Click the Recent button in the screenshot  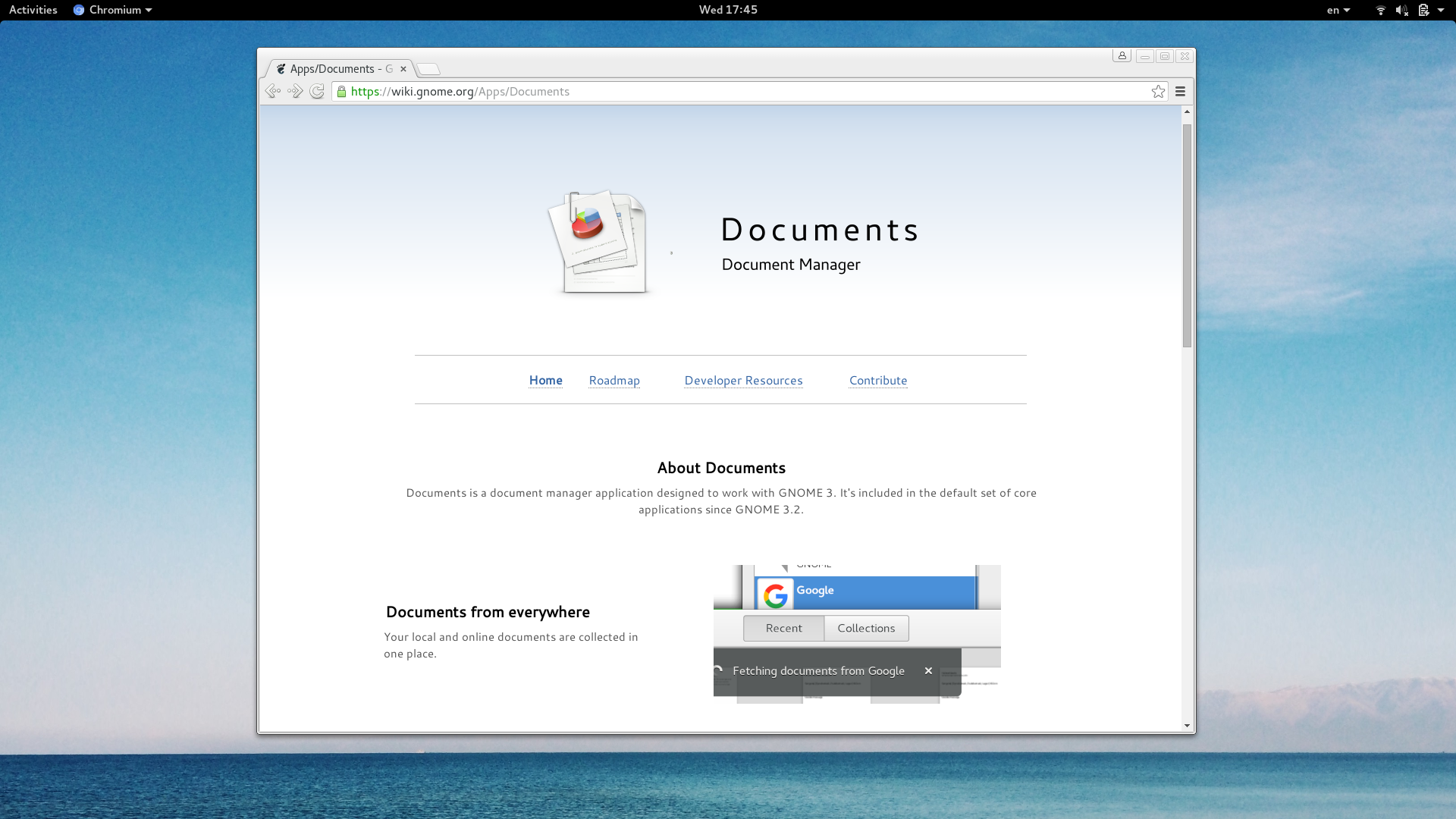[783, 628]
